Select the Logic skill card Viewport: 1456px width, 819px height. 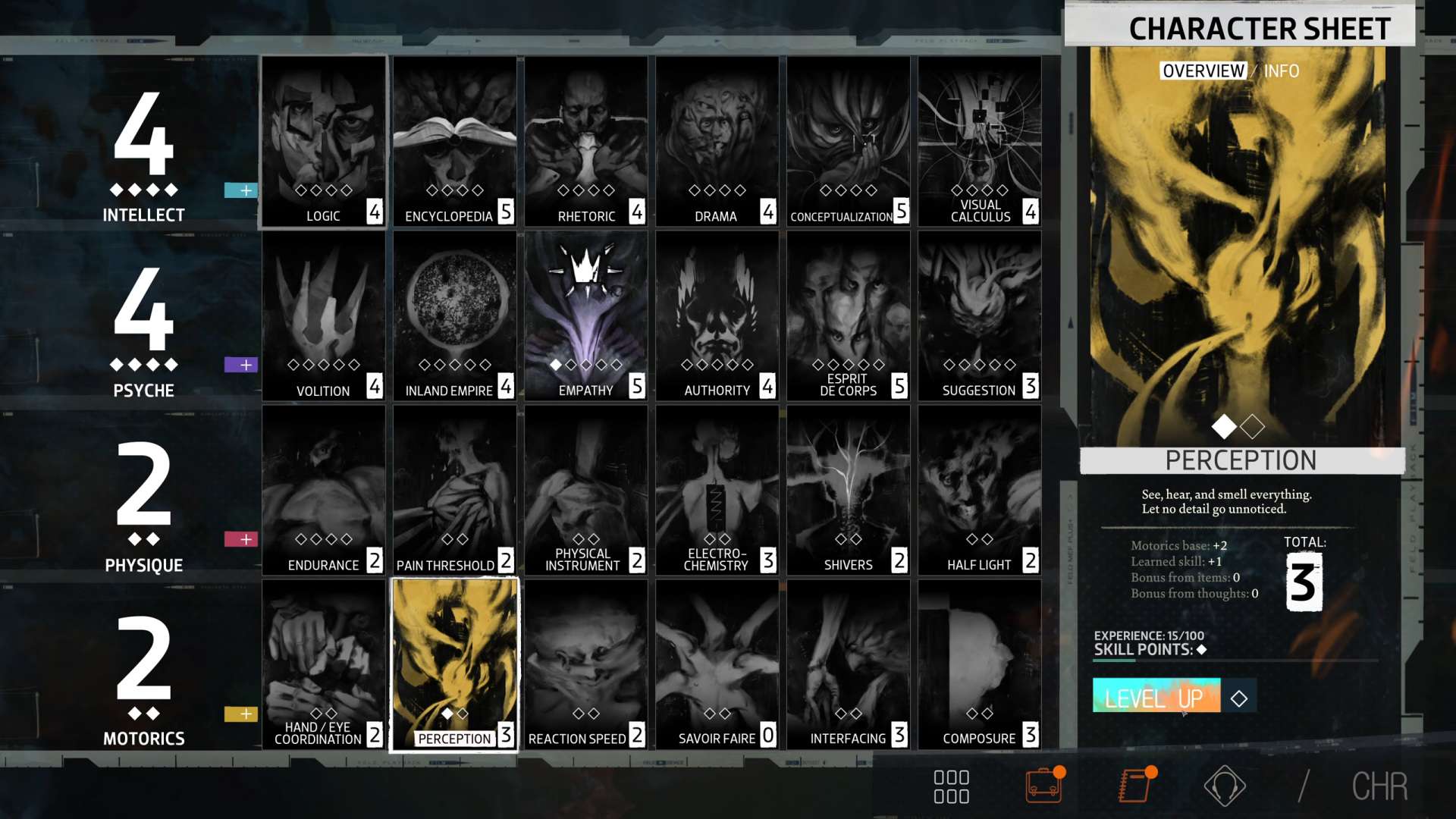pyautogui.click(x=323, y=140)
